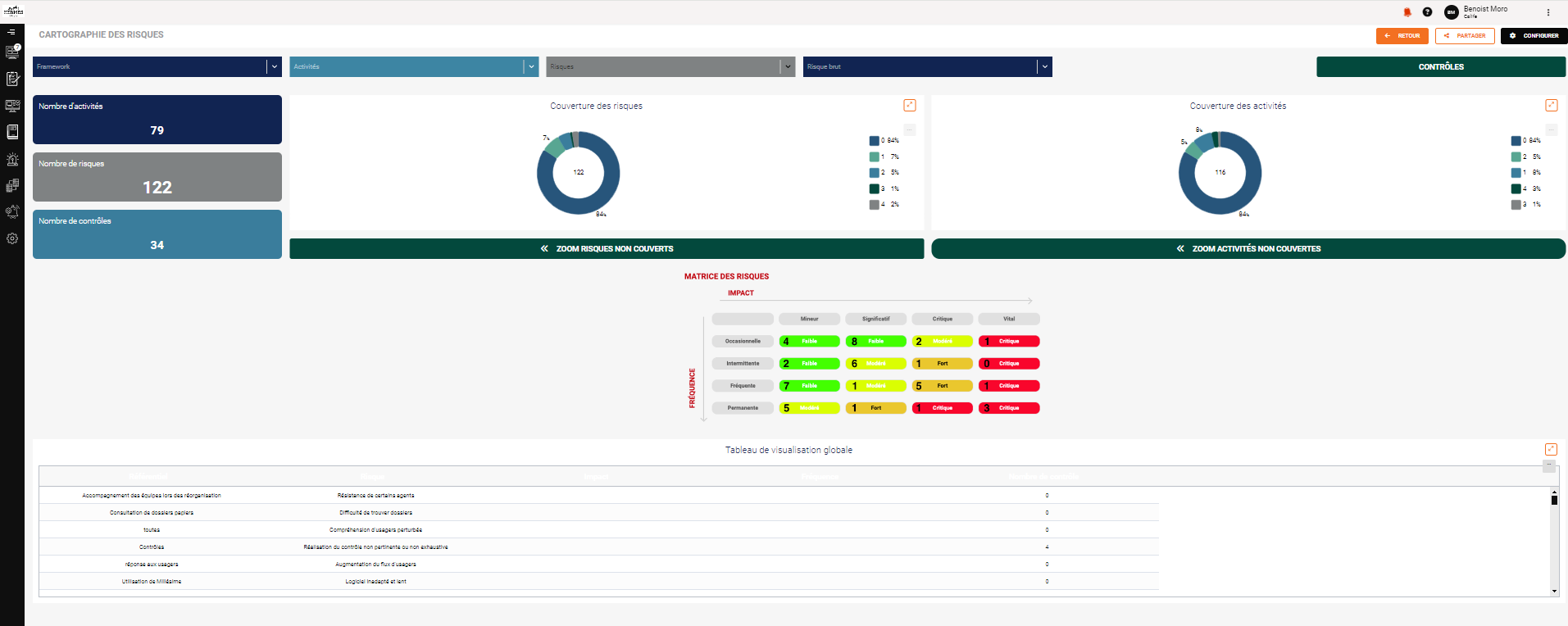1568x626 pixels.
Task: Open the Activités dropdown
Action: [x=414, y=66]
